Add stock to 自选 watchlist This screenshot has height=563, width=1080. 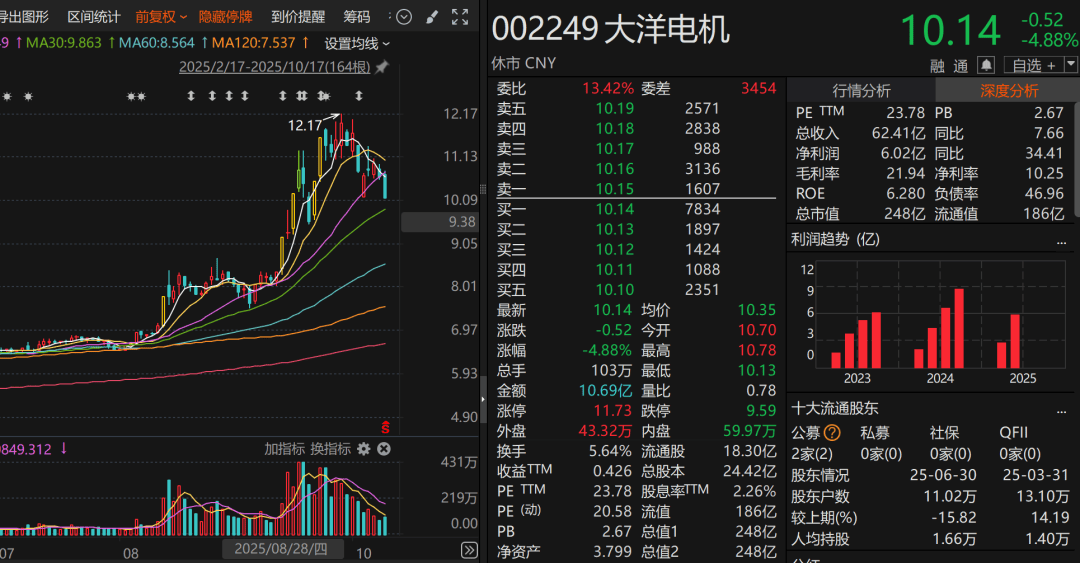[x=1027, y=65]
